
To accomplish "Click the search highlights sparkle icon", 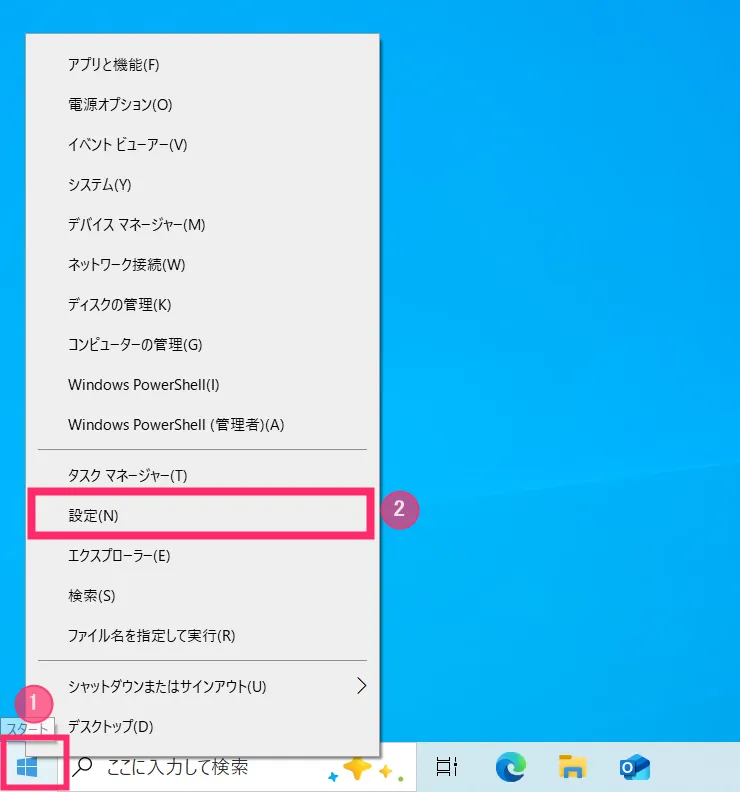I will (366, 768).
